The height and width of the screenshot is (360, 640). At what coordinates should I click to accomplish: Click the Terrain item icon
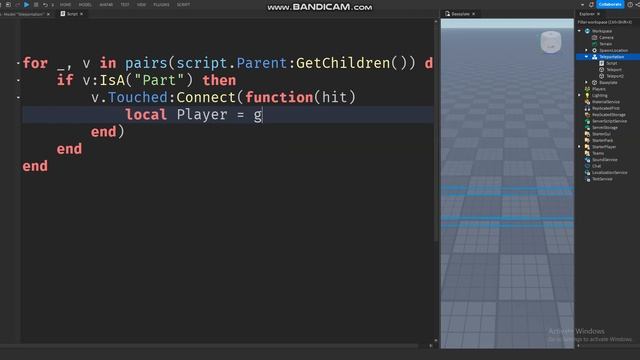[x=594, y=44]
